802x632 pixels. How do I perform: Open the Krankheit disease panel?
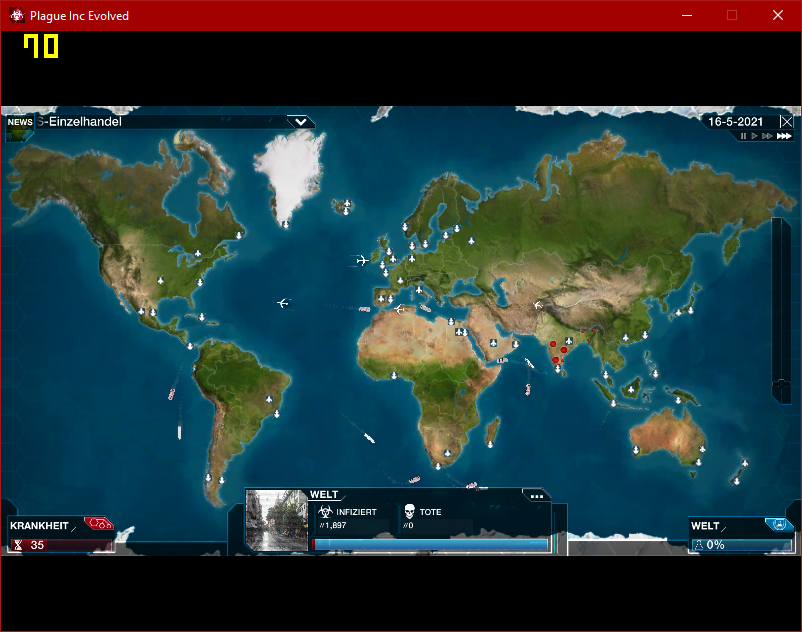(x=60, y=535)
